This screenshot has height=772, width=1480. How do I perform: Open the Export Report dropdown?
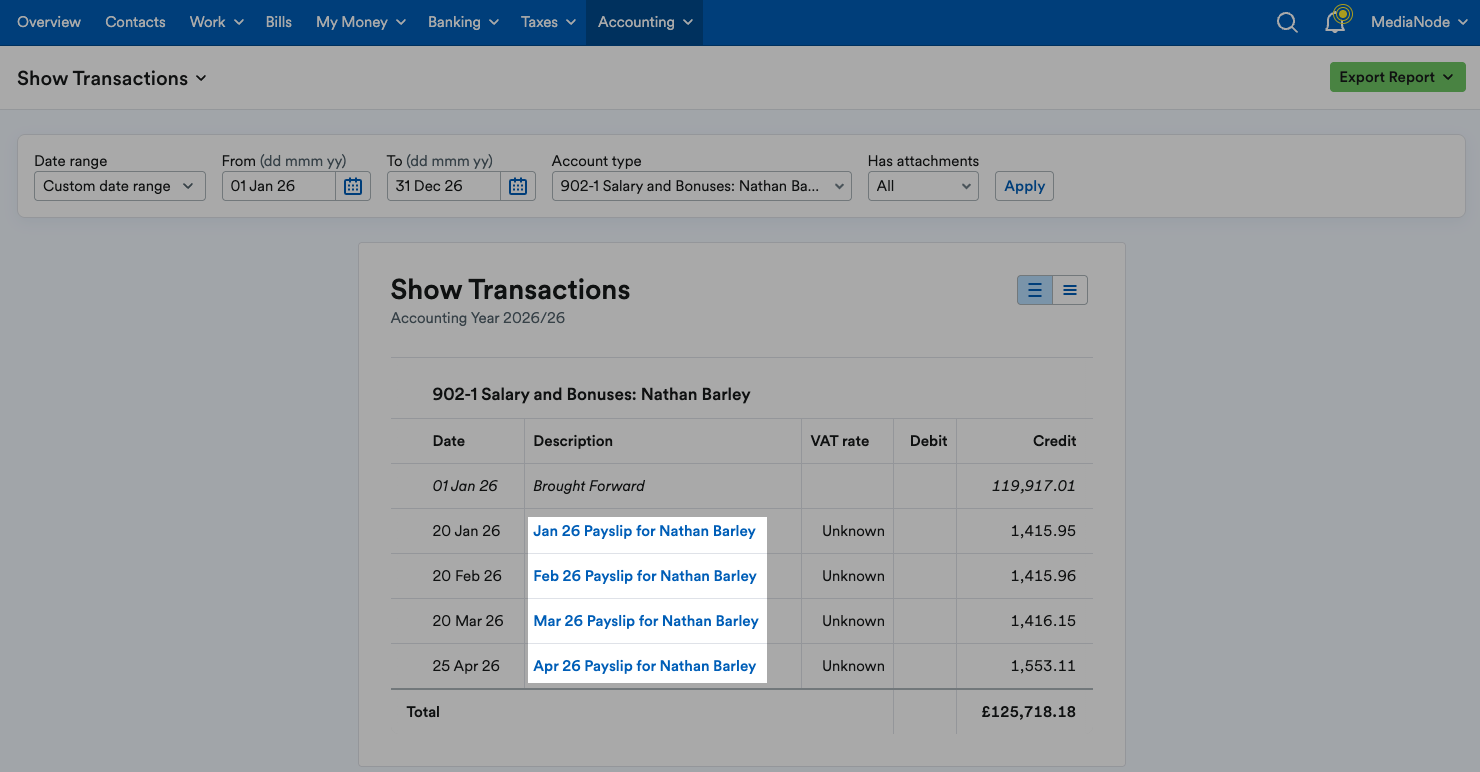click(x=1398, y=77)
